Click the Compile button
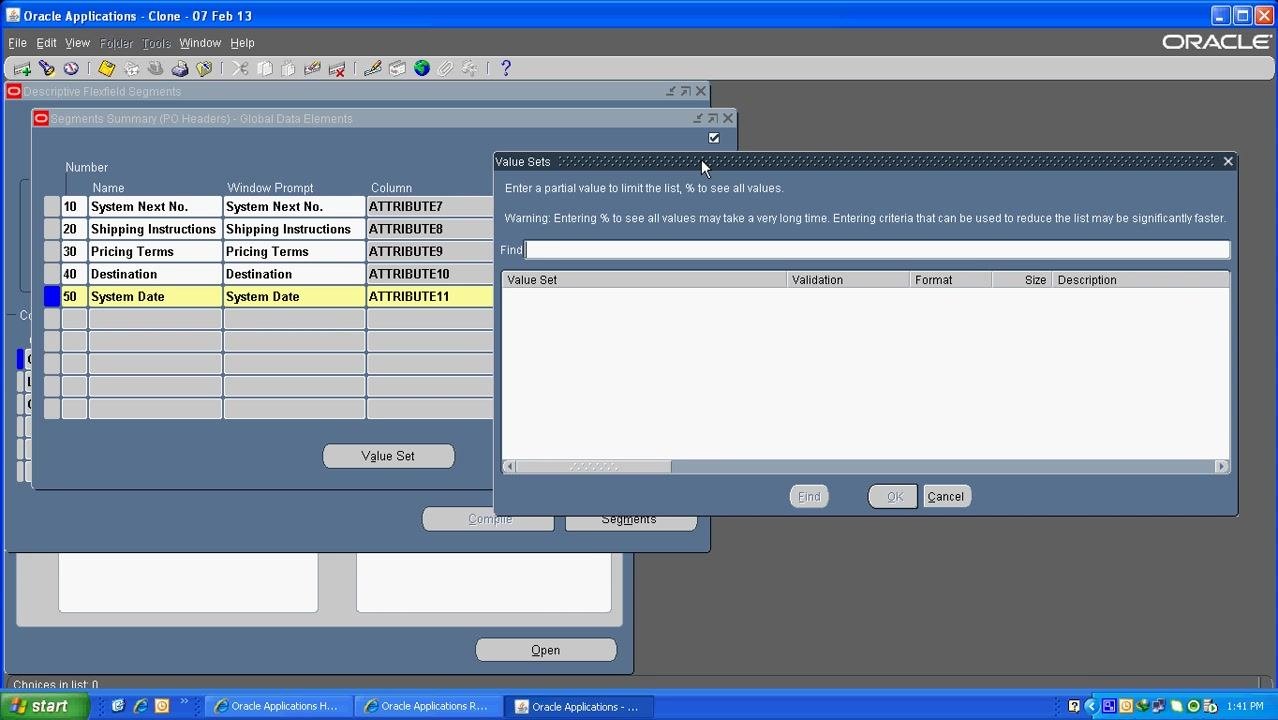The image size is (1278, 720). [x=489, y=520]
